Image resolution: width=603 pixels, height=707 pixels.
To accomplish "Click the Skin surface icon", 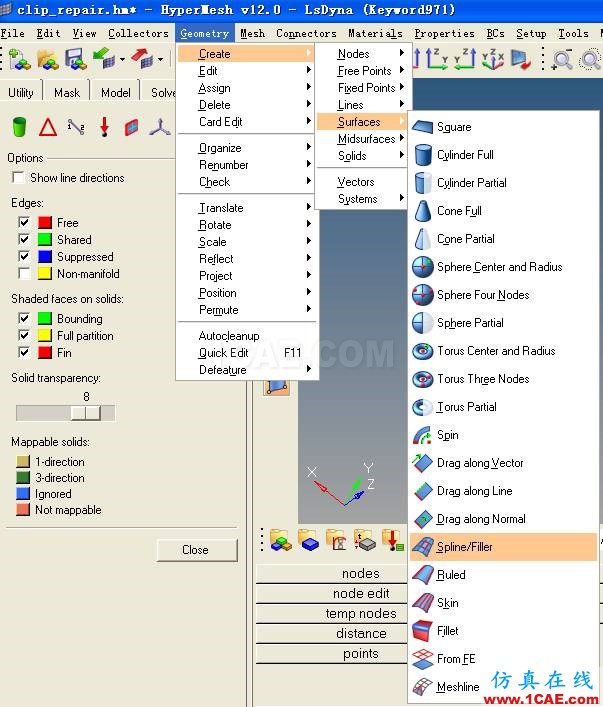I will tap(423, 602).
